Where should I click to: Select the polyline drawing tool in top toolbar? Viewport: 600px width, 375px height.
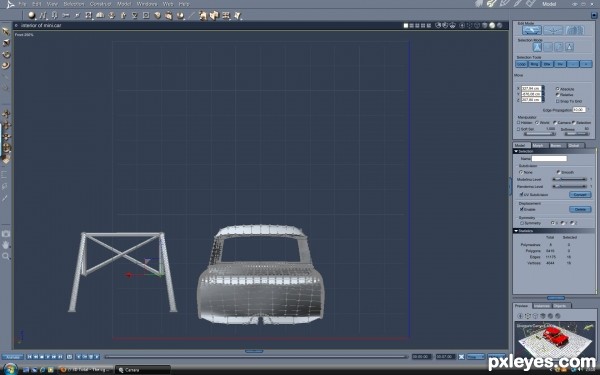[43, 15]
